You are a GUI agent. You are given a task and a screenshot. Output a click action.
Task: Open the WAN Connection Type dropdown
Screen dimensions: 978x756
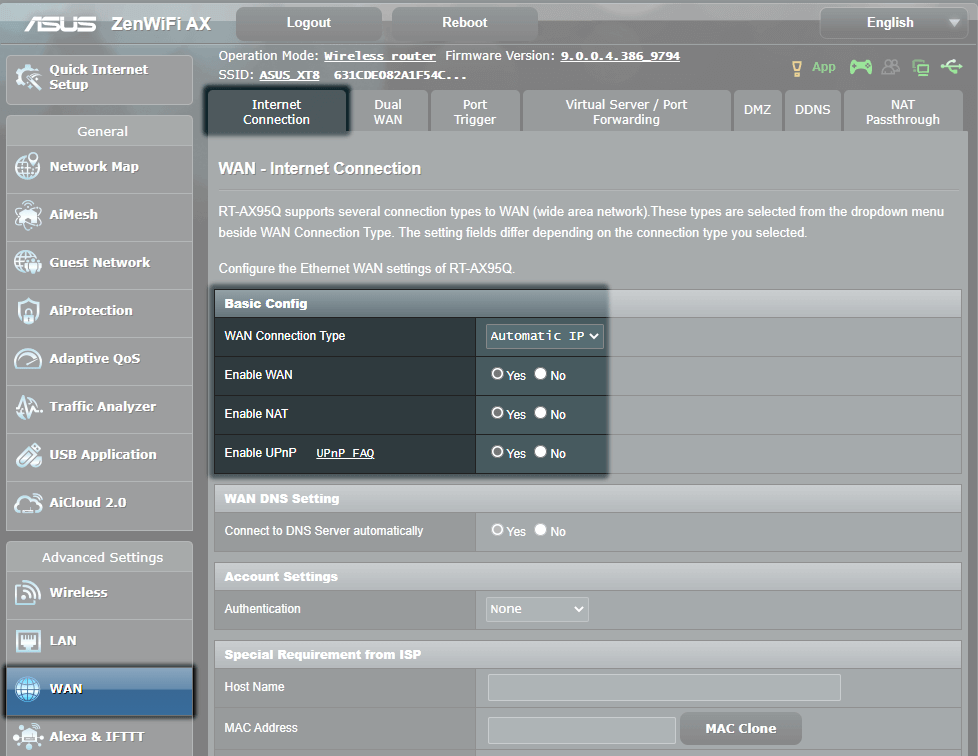(543, 336)
